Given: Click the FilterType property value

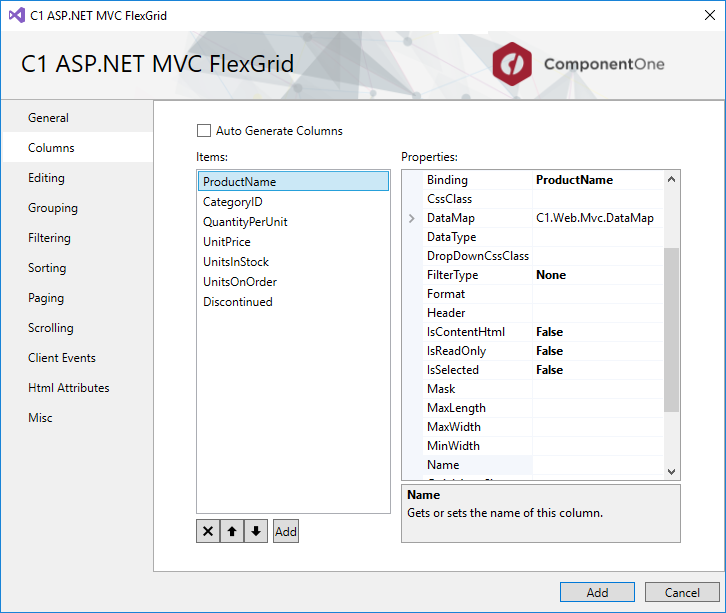Looking at the screenshot, I should point(597,275).
